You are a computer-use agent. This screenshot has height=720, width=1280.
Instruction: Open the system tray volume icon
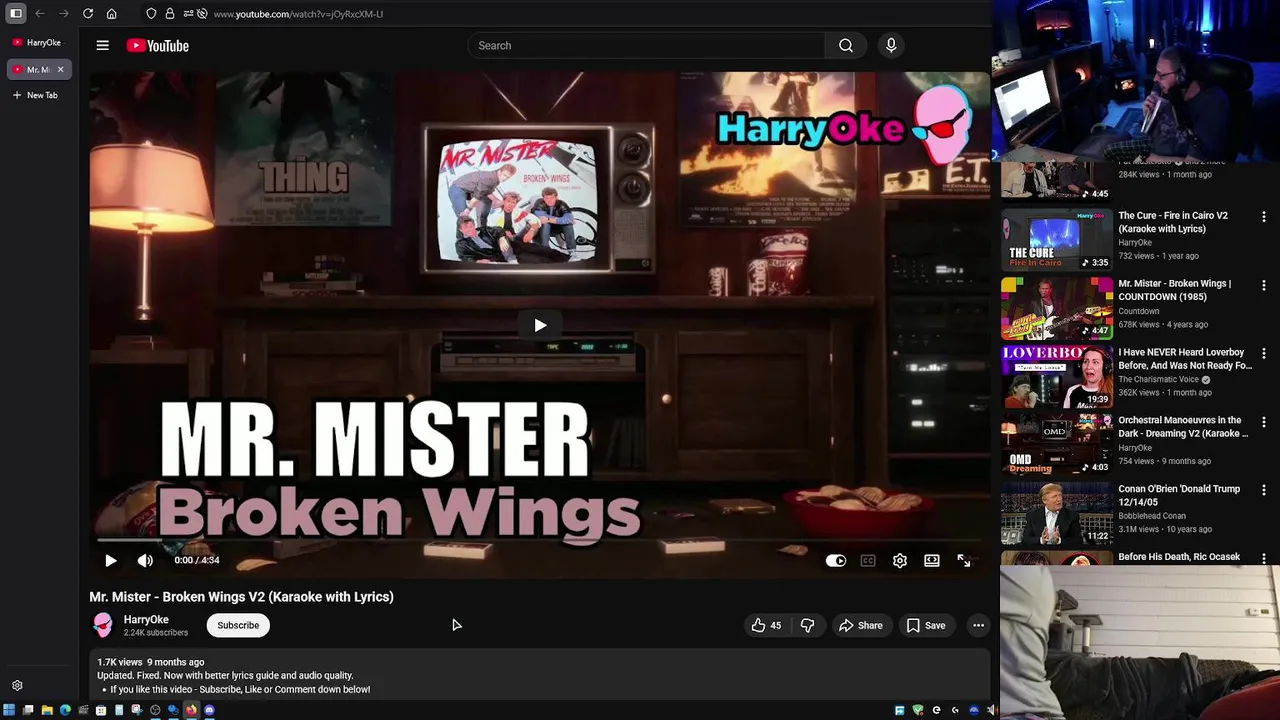(x=990, y=710)
